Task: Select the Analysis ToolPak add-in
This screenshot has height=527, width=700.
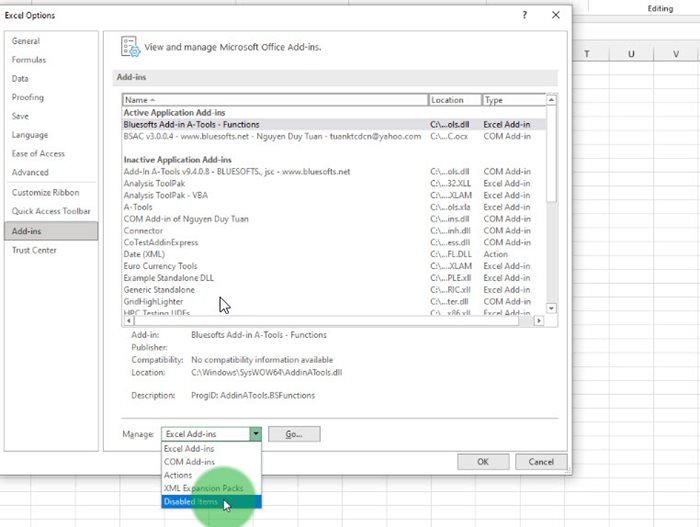Action: (334, 184)
